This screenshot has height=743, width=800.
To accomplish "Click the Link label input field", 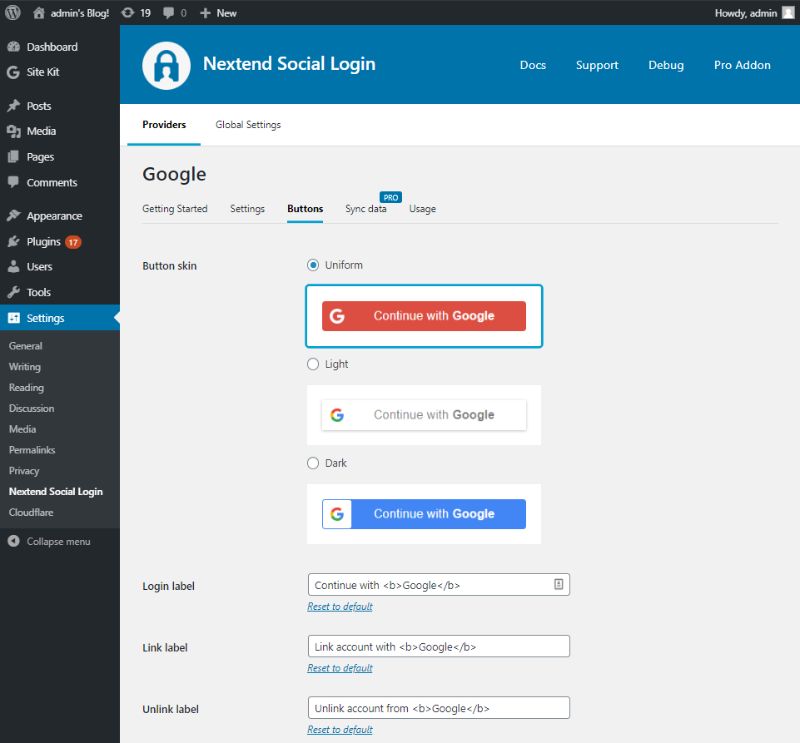I will tap(439, 647).
